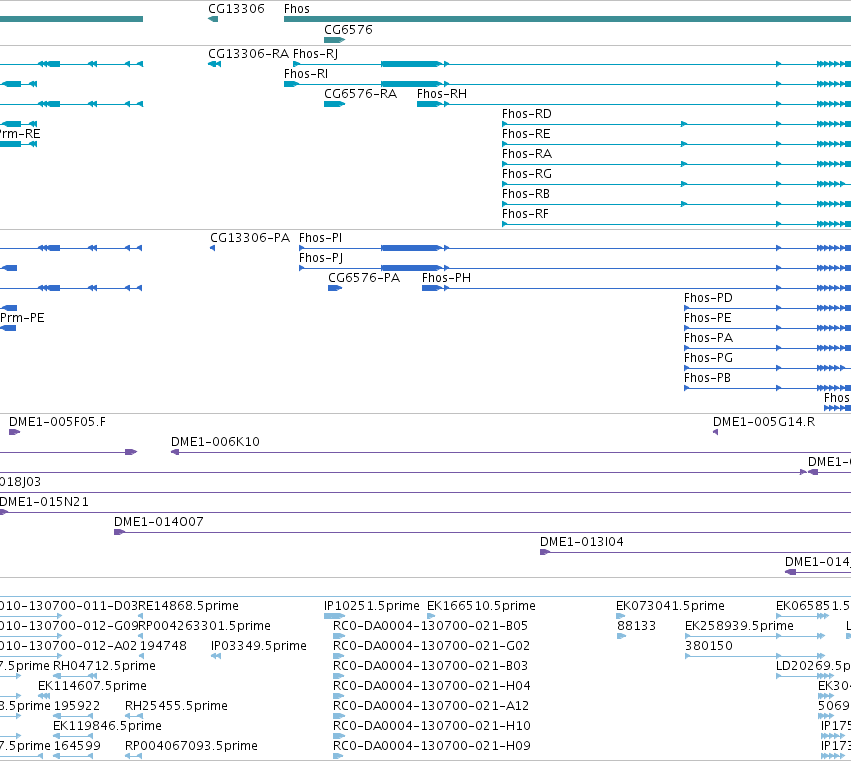Screen dimensions: 851x761
Task: Click the 164599 feature label
Action: [77, 747]
